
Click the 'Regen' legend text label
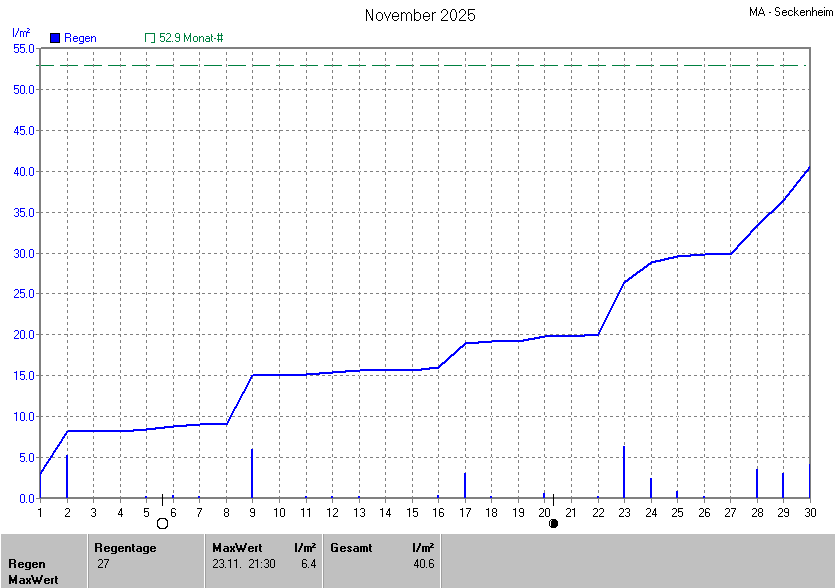(x=80, y=37)
